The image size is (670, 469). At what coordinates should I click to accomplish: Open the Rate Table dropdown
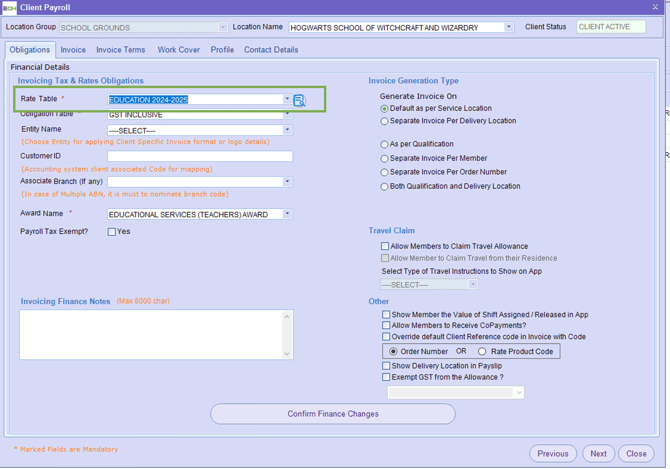(287, 100)
